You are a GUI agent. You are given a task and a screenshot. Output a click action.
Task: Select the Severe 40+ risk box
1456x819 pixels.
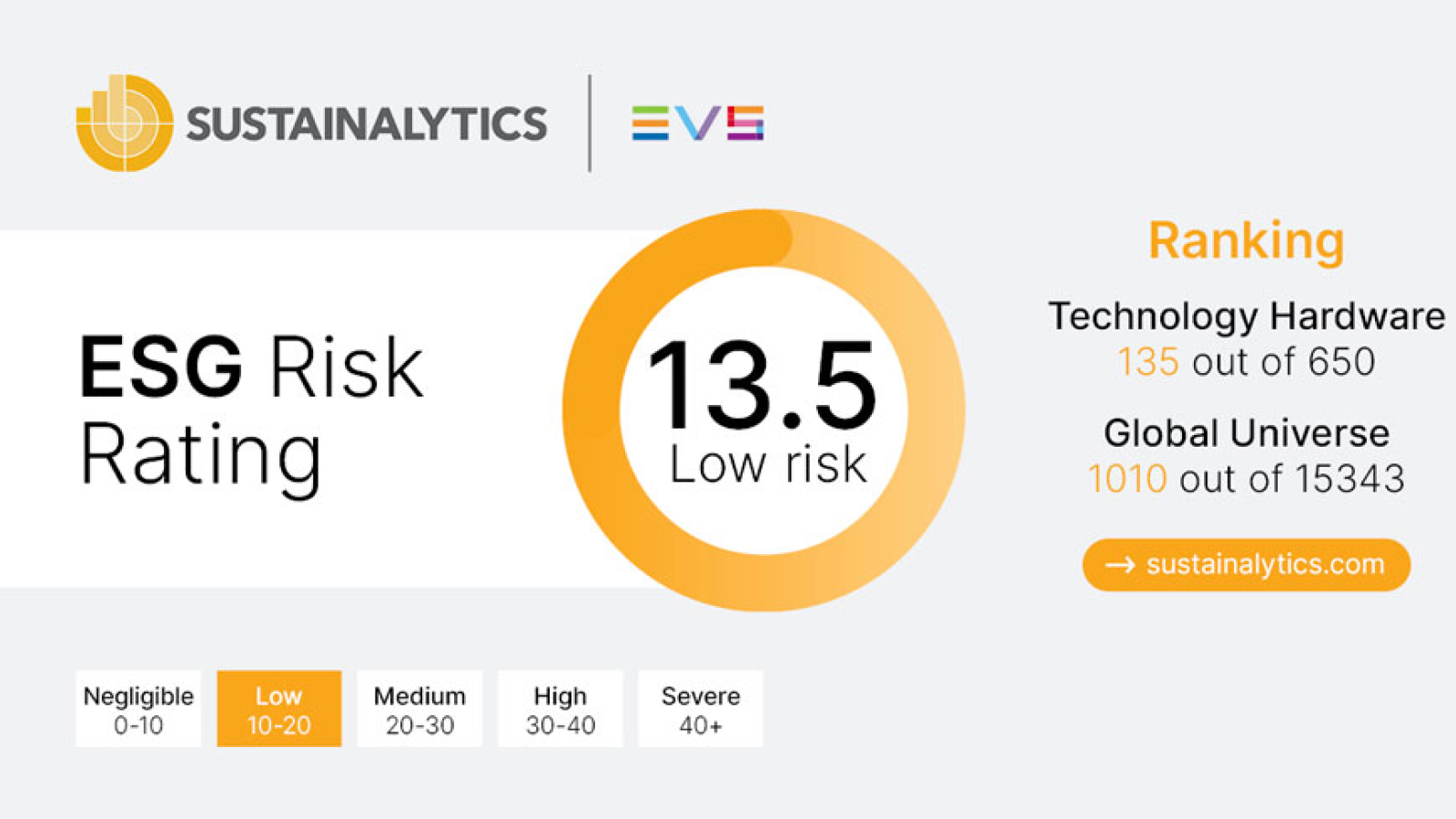[x=701, y=709]
